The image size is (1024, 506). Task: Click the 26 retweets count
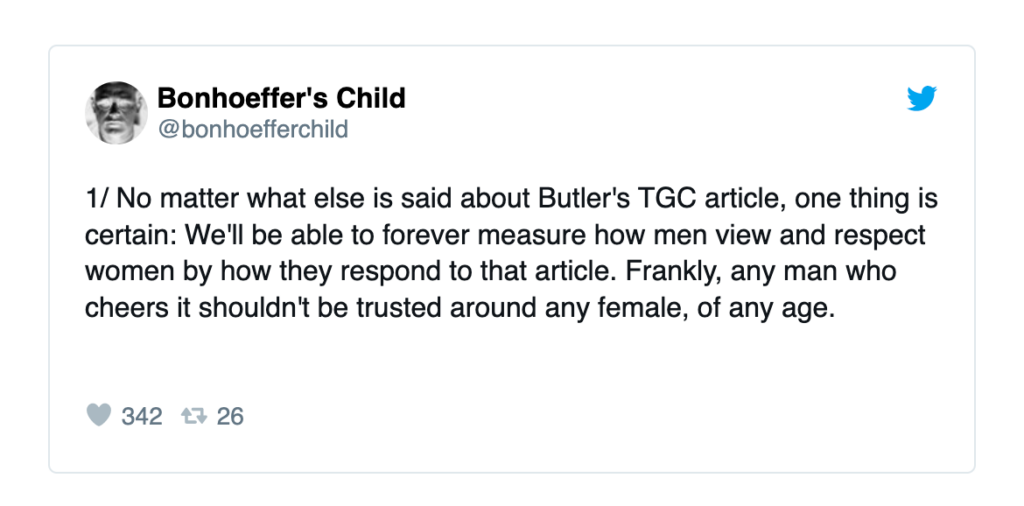[230, 416]
